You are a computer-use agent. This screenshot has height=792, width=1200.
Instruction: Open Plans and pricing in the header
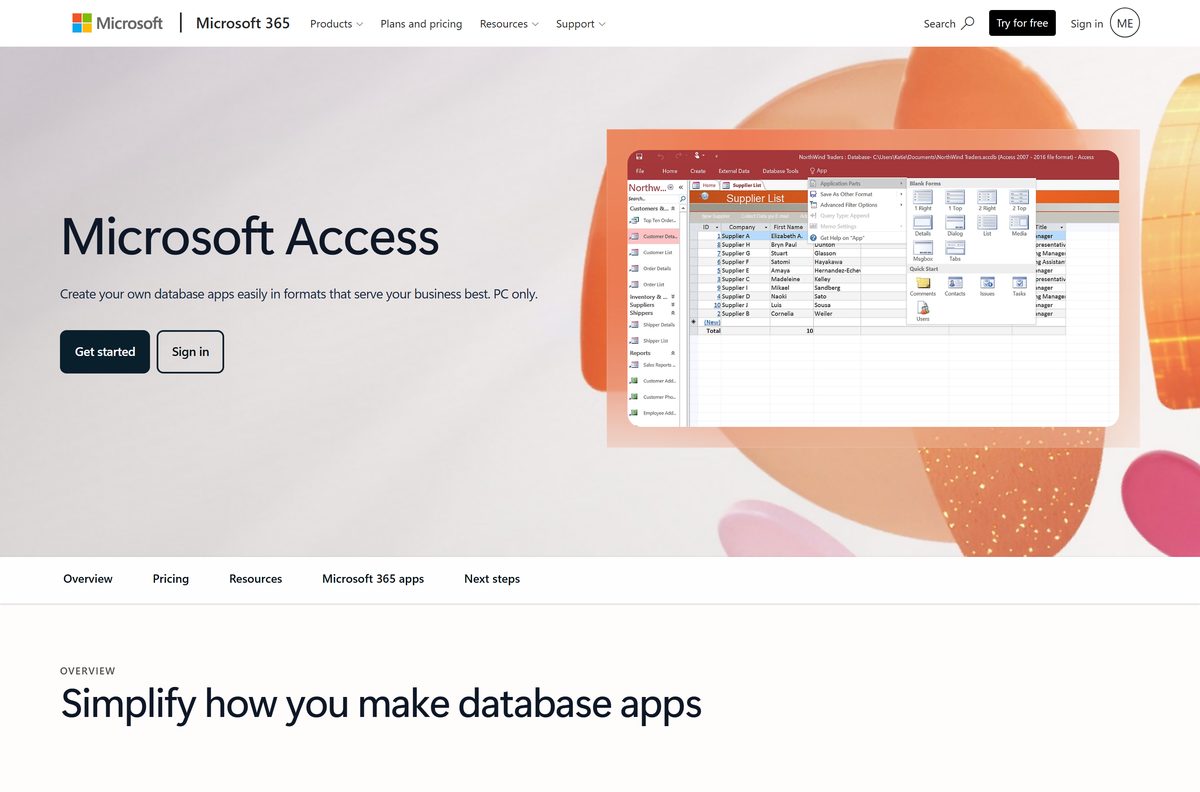click(x=421, y=24)
